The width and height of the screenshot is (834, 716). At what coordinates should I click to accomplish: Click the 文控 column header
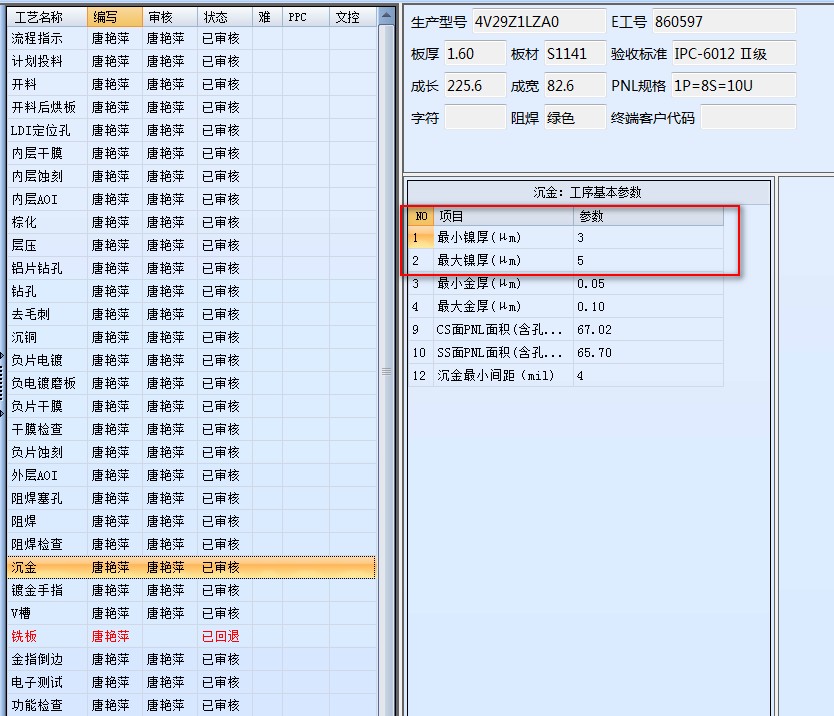pyautogui.click(x=353, y=17)
